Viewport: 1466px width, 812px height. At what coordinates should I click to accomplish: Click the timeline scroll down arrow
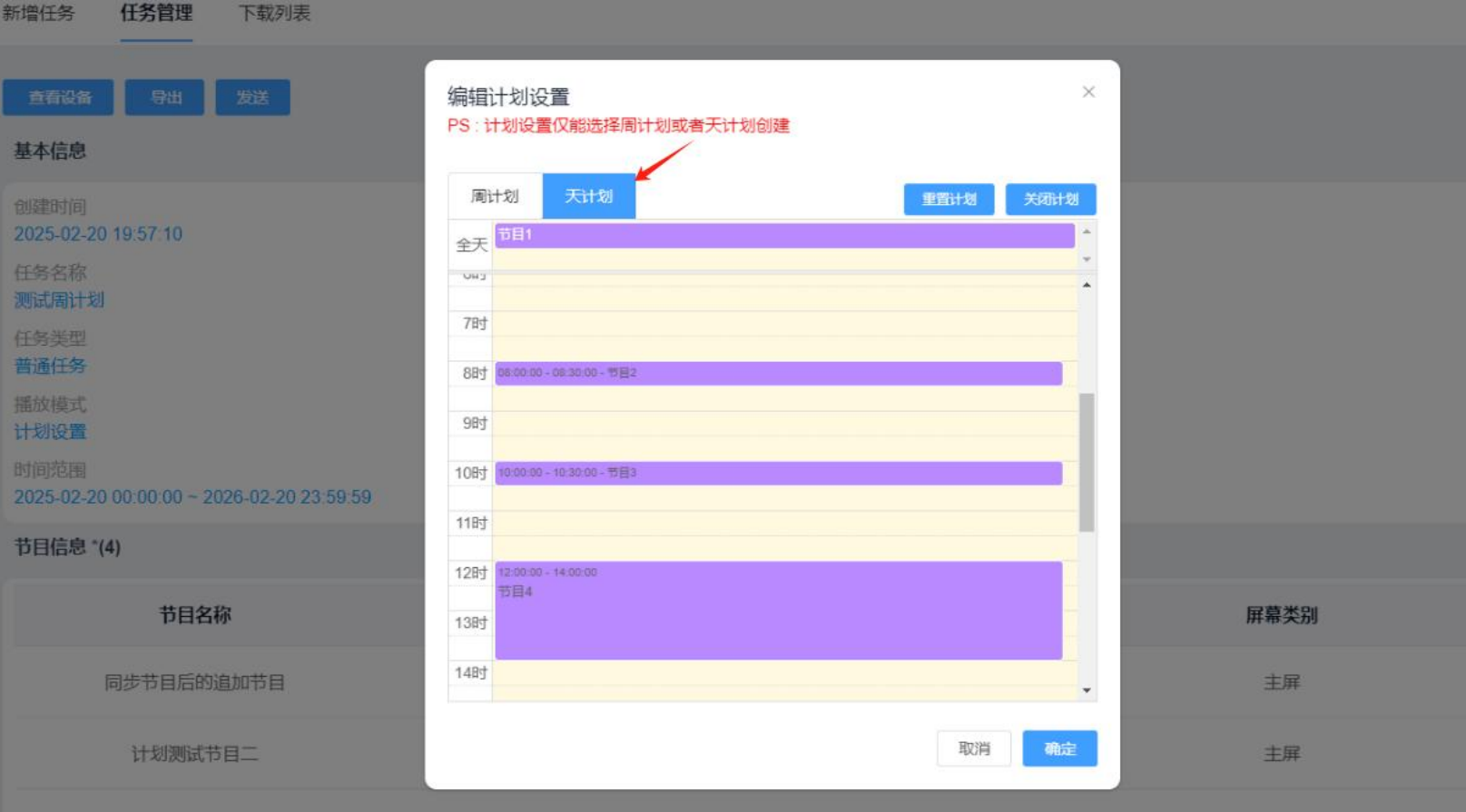click(1087, 690)
